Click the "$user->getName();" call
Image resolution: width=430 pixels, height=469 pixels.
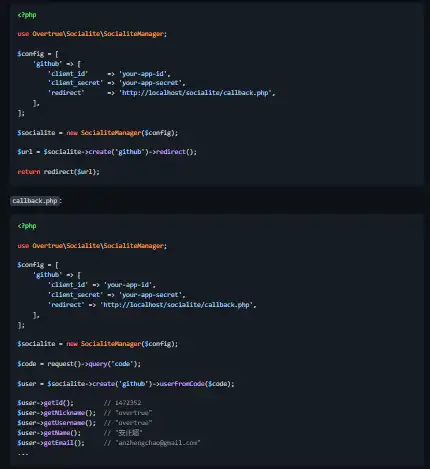pyautogui.click(x=49, y=433)
